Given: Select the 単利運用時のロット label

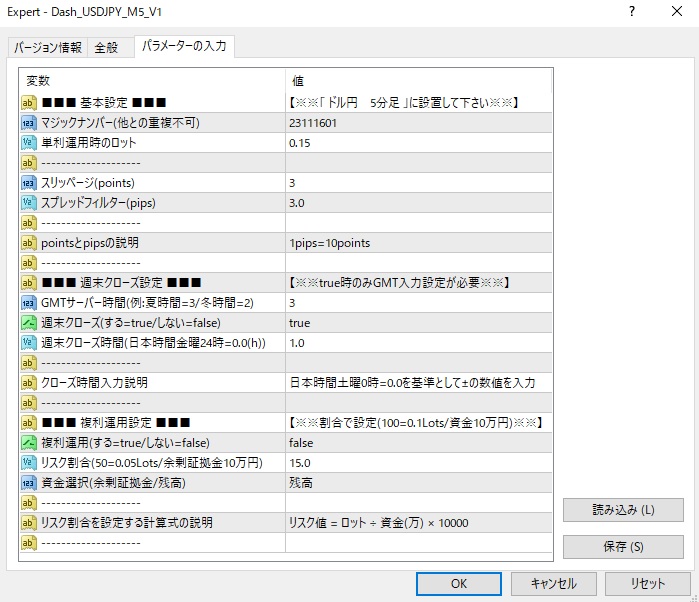Looking at the screenshot, I should (89, 143).
